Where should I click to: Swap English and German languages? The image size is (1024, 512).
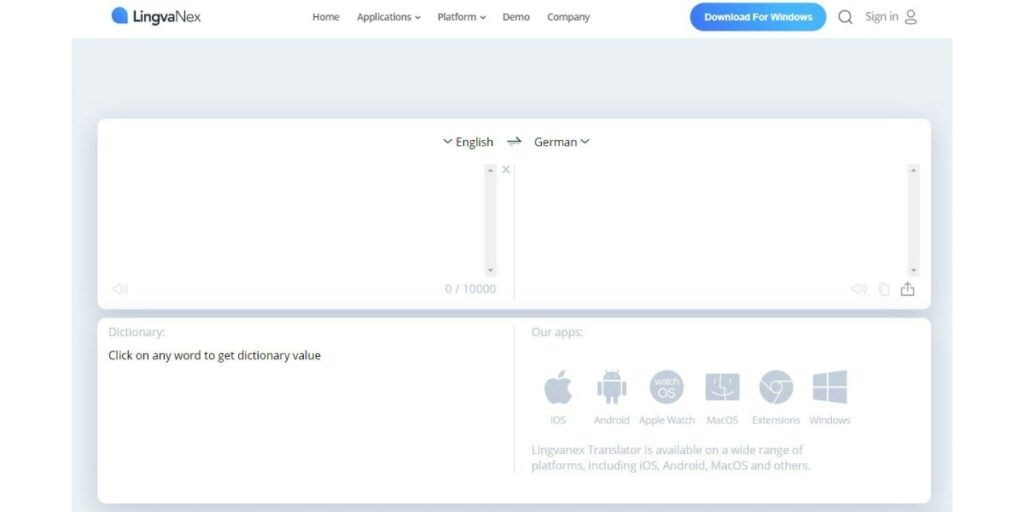coord(515,142)
